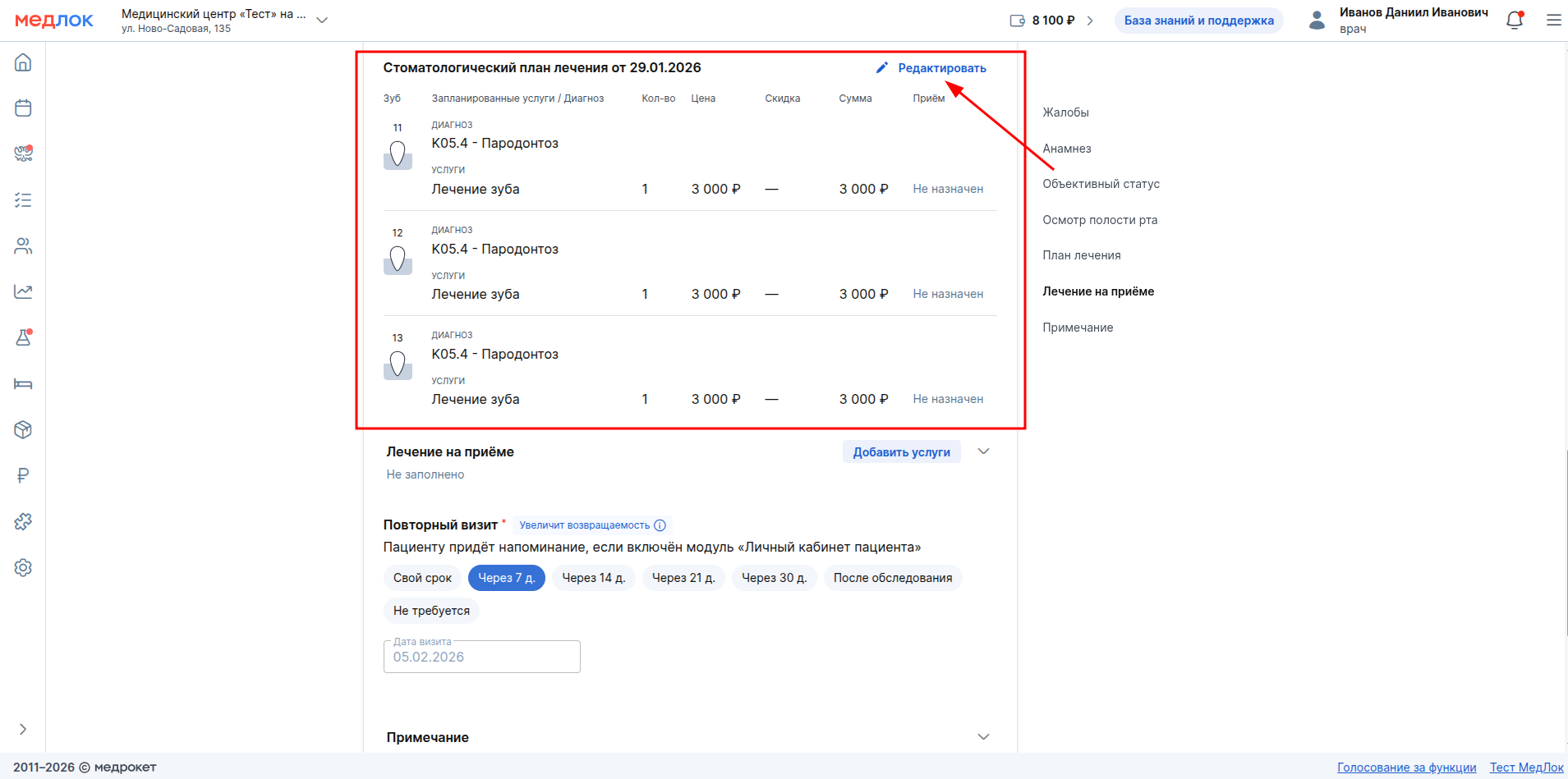This screenshot has height=779, width=1568.
Task: Open the home icon in sidebar
Action: pyautogui.click(x=23, y=62)
